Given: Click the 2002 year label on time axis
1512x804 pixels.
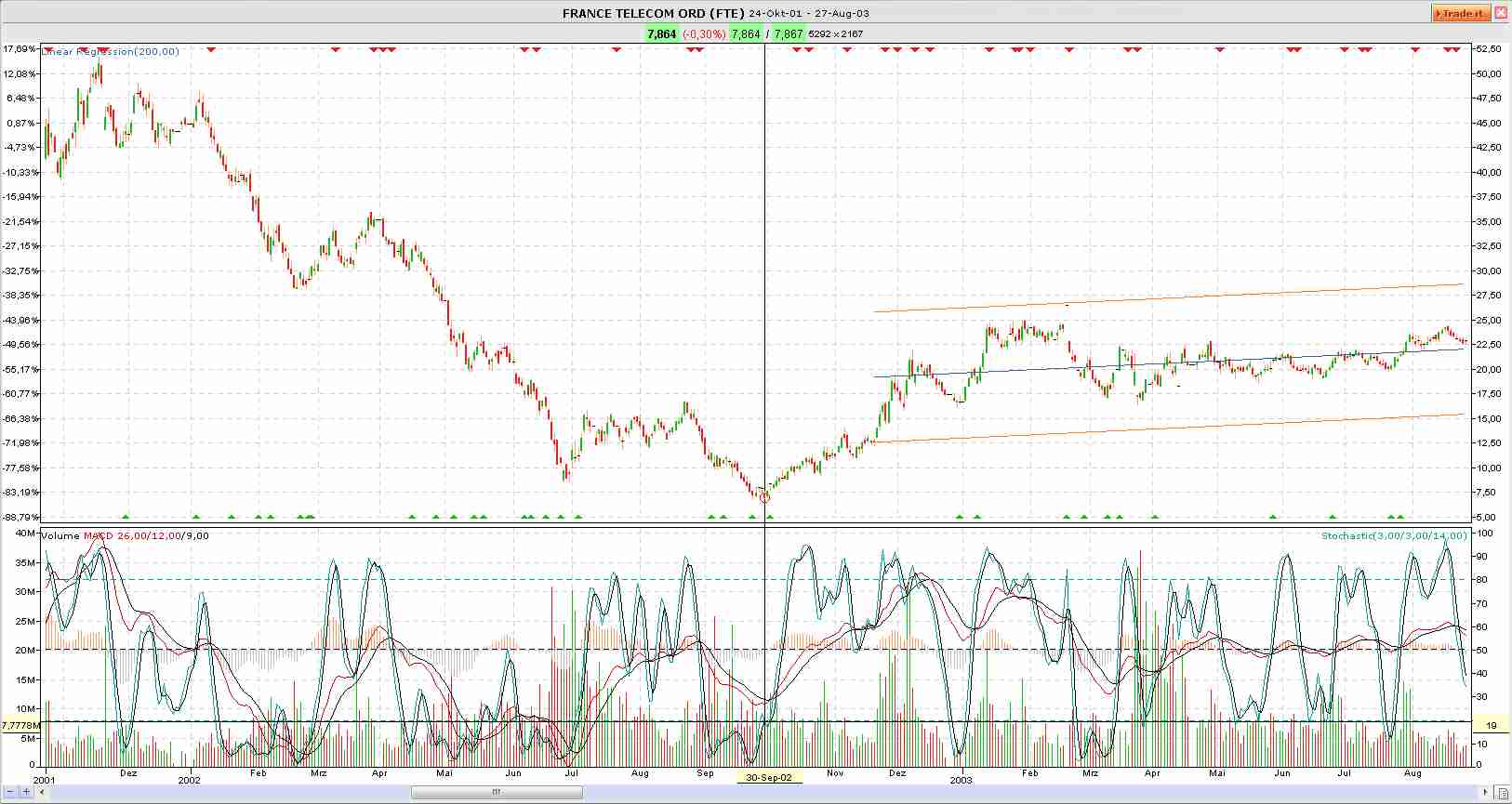Looking at the screenshot, I should 189,780.
